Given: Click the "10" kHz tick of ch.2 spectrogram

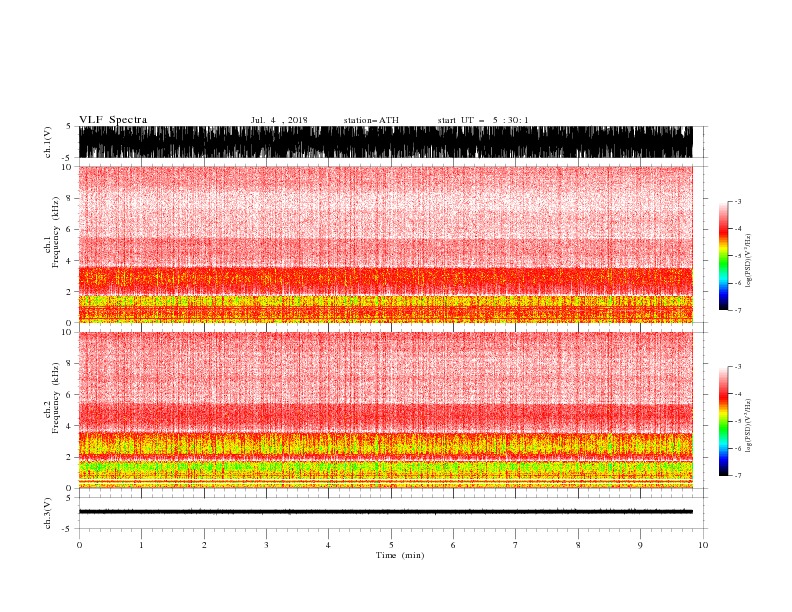Looking at the screenshot, I should 67,332.
